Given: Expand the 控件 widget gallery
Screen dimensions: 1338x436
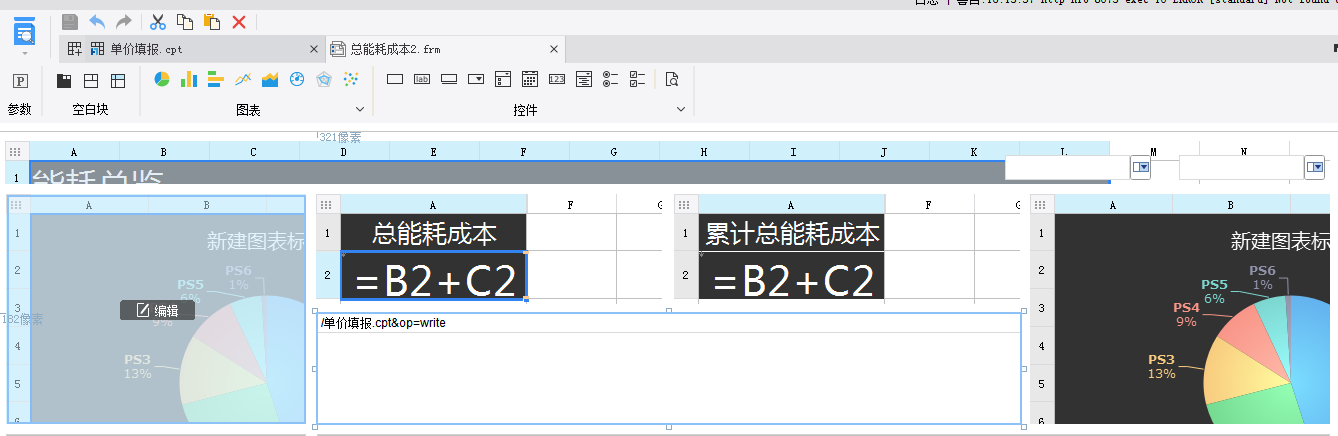Looking at the screenshot, I should (x=682, y=109).
